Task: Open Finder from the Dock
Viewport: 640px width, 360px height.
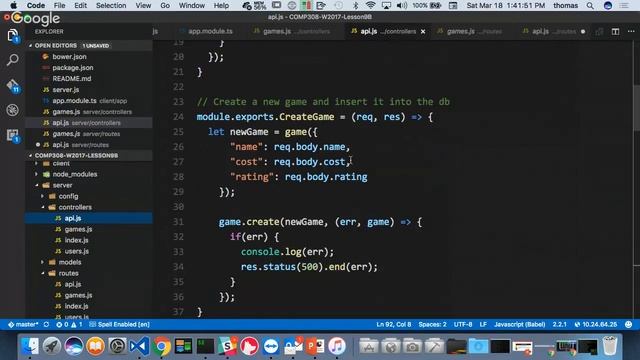Action: tap(30, 347)
